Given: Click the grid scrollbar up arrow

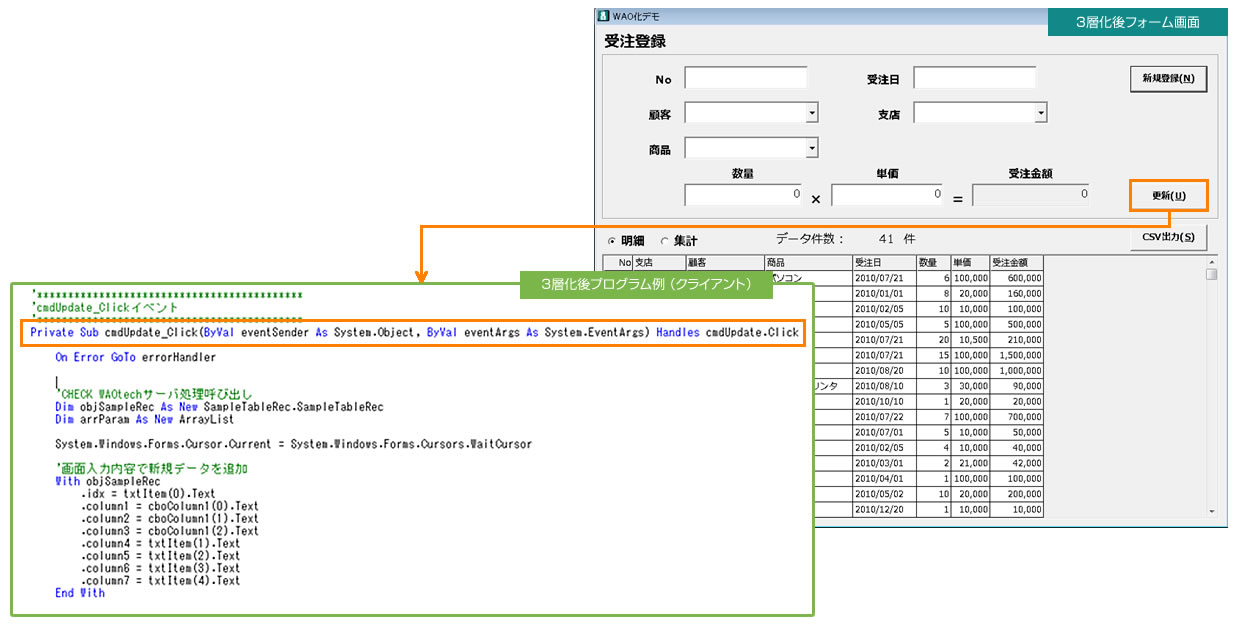Looking at the screenshot, I should coord(1211,263).
